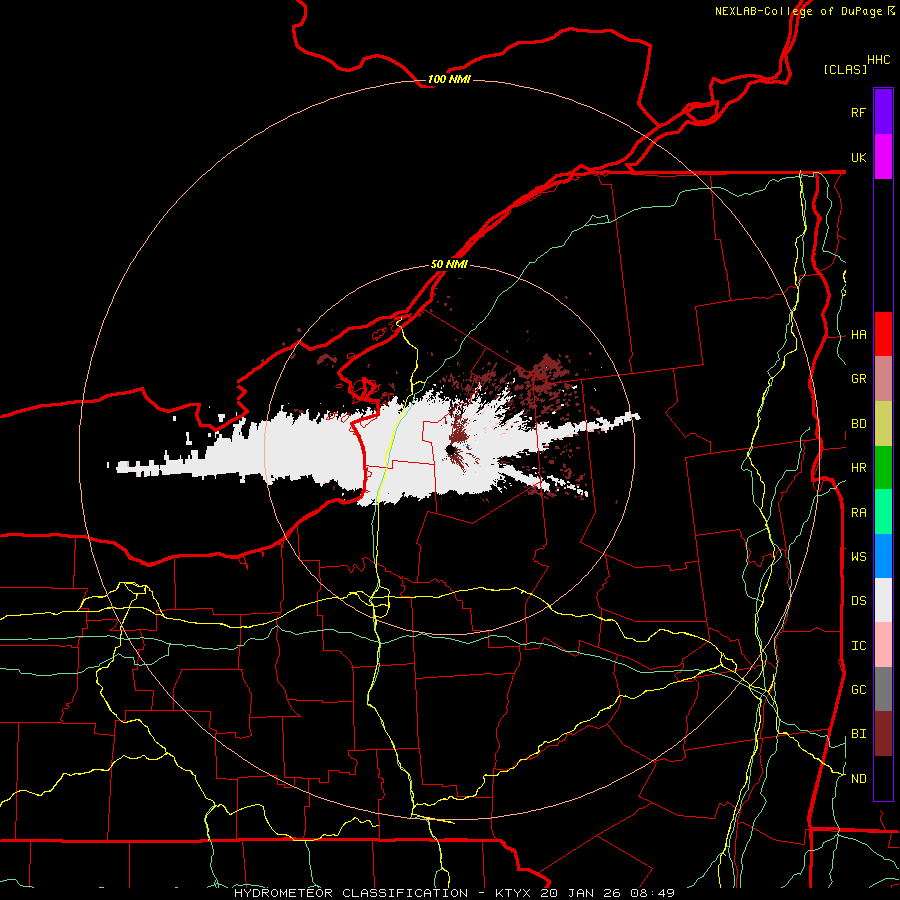Click the 50 NMI range ring label

pyautogui.click(x=449, y=264)
